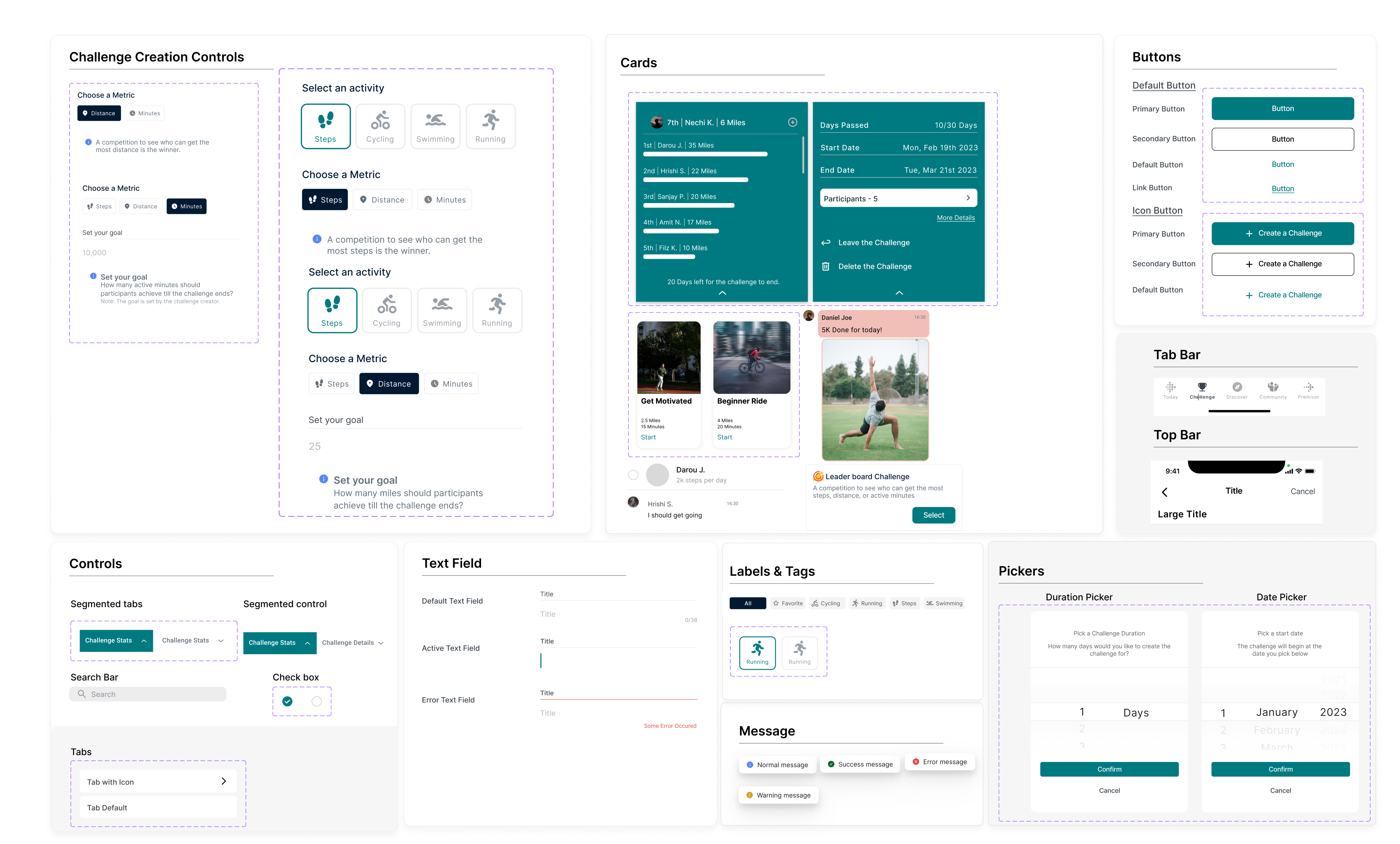Select the All tag in Labels & Tags
The image size is (1400, 844).
click(748, 603)
